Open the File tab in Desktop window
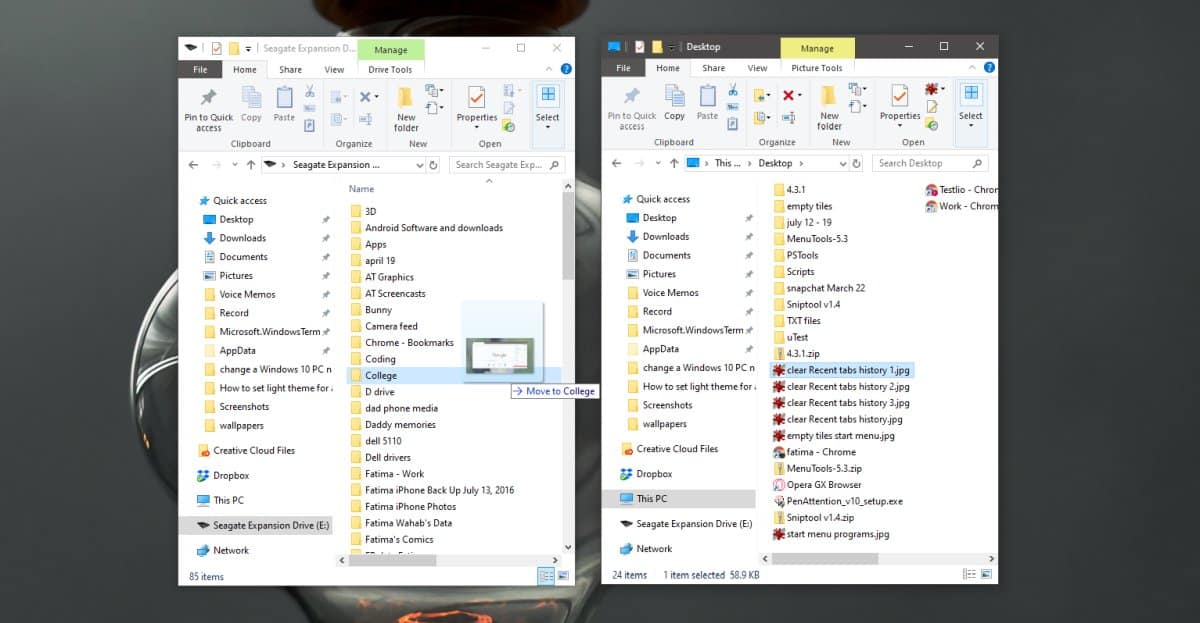 623,68
